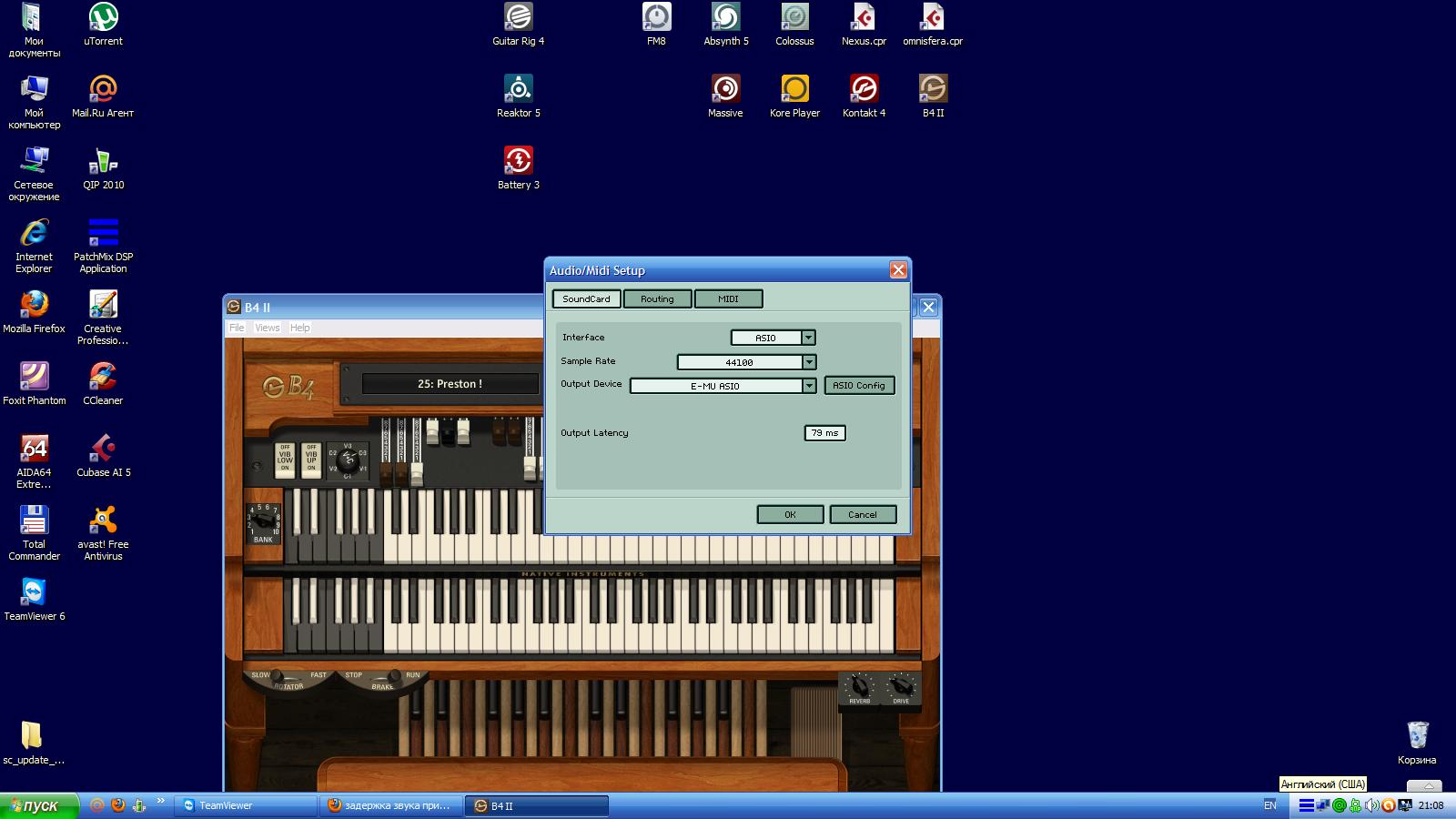The width and height of the screenshot is (1456, 819).
Task: Open the Корзина recycle bin
Action: [x=1417, y=743]
